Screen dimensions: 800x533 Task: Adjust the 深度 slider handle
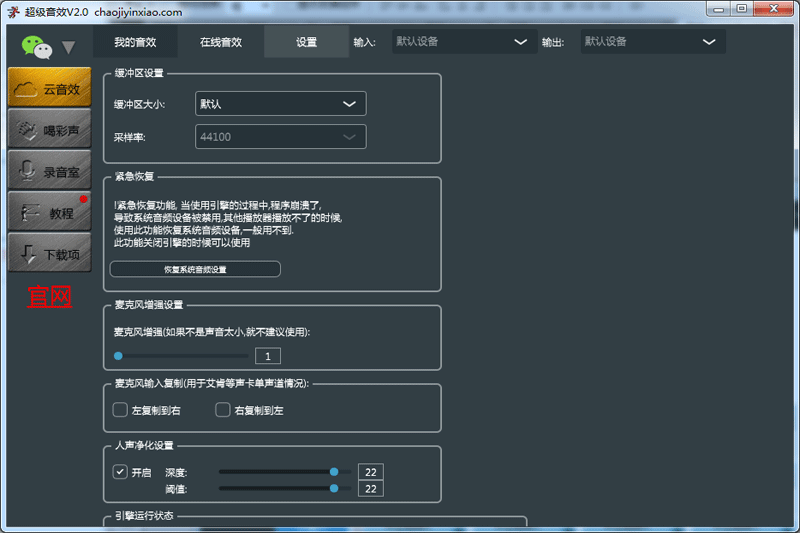[334, 472]
